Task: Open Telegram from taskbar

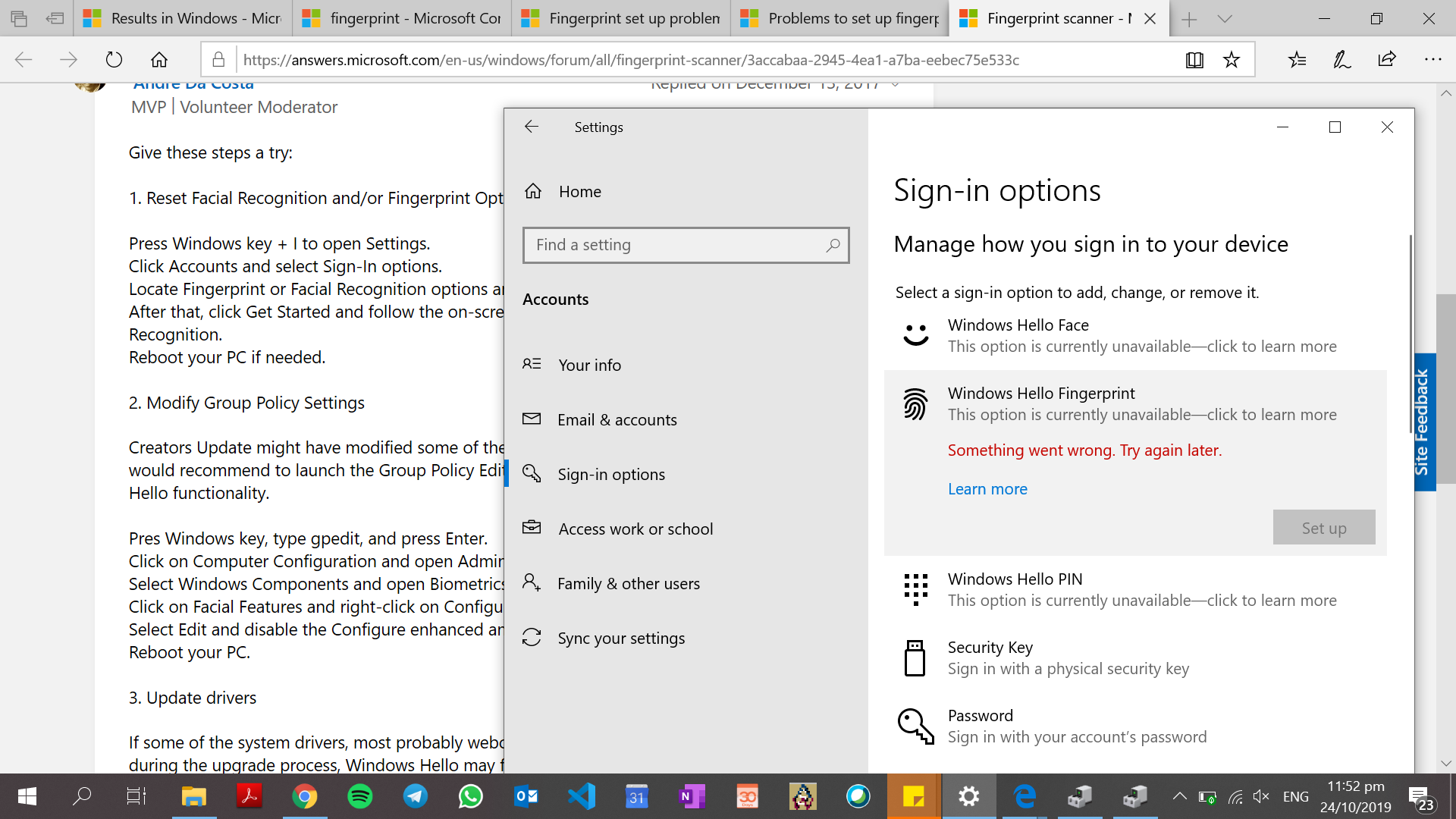Action: [x=416, y=796]
